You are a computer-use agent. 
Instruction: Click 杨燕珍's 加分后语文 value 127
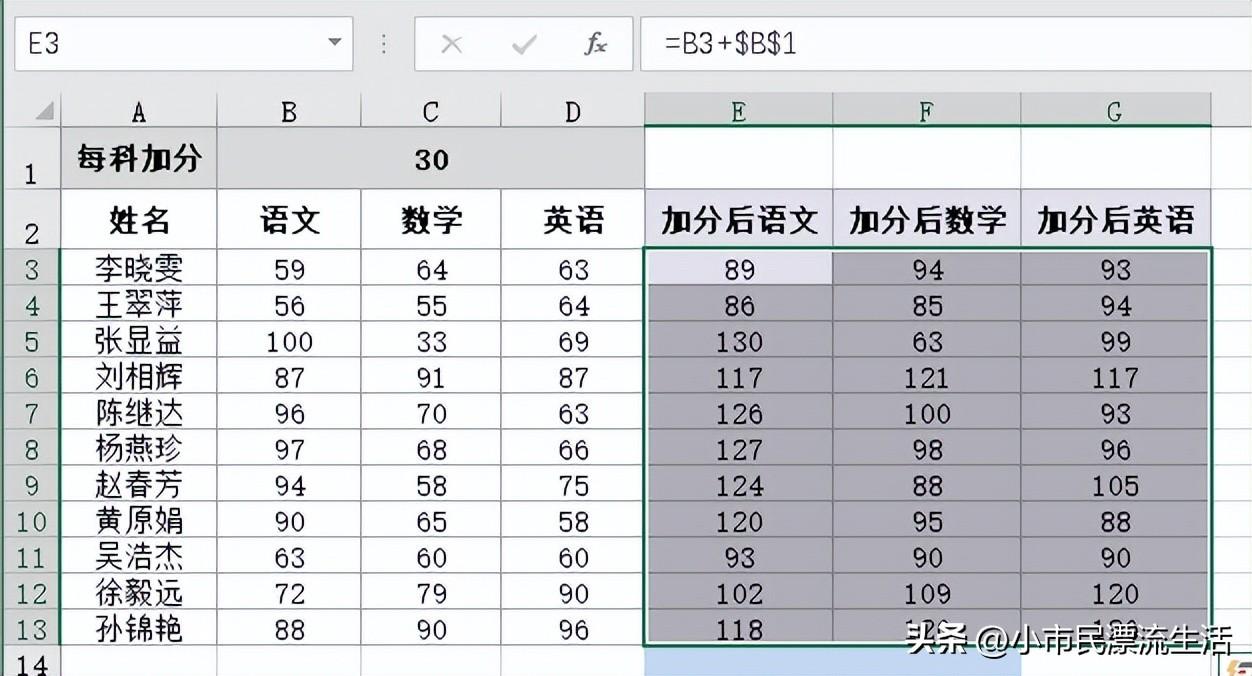pos(739,449)
